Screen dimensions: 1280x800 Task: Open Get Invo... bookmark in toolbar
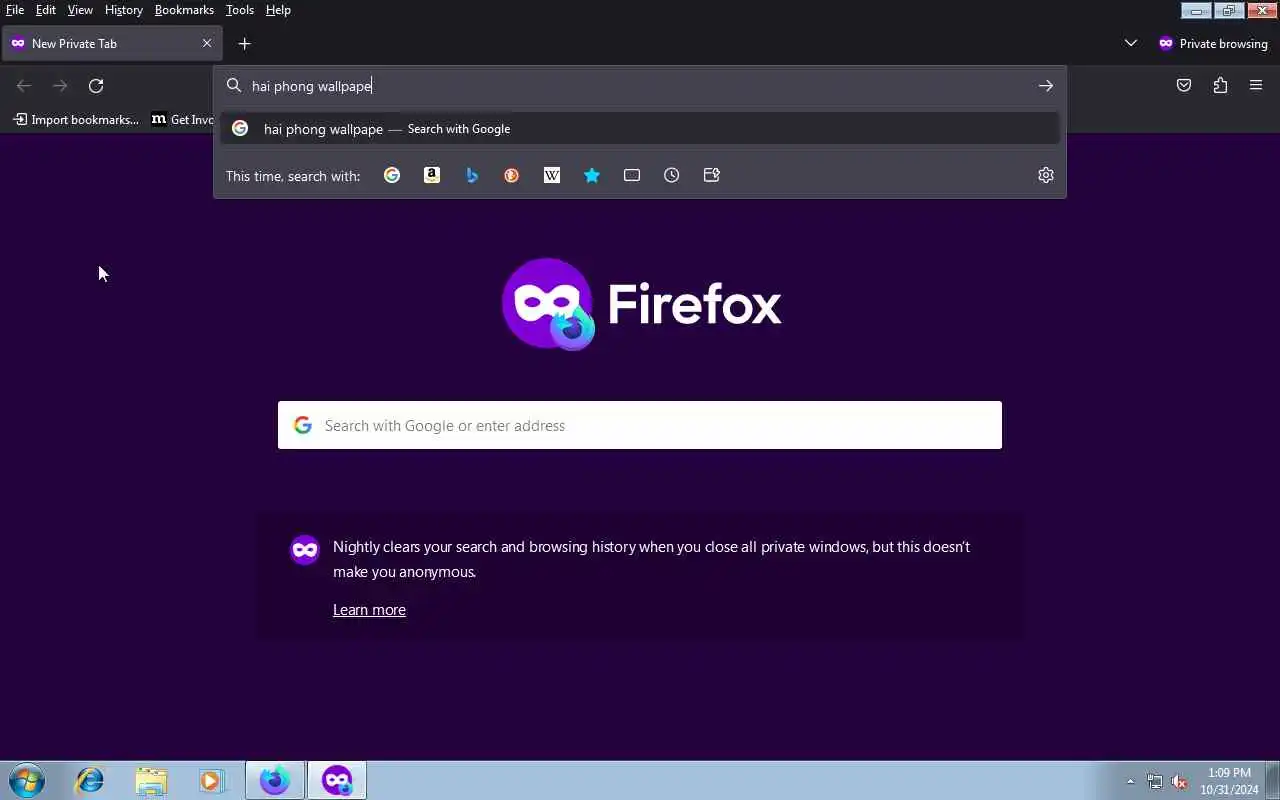(183, 119)
